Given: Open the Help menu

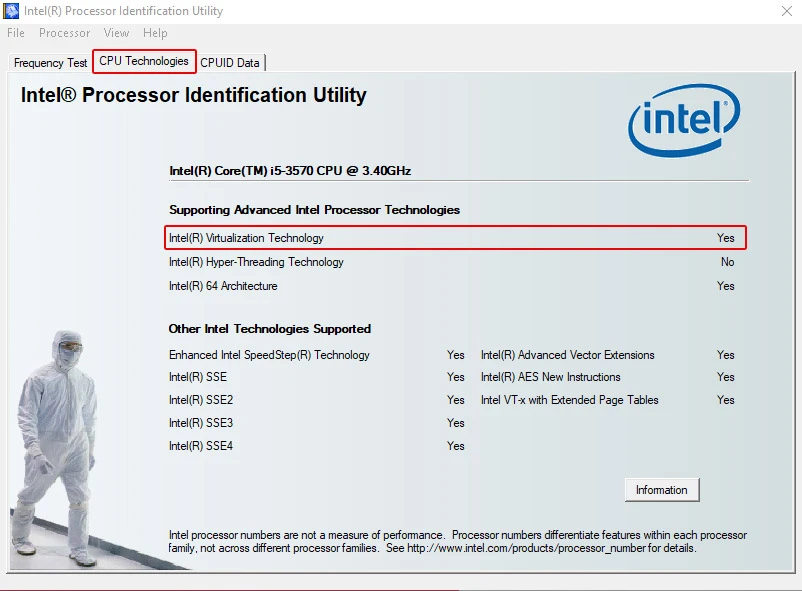Looking at the screenshot, I should [155, 32].
